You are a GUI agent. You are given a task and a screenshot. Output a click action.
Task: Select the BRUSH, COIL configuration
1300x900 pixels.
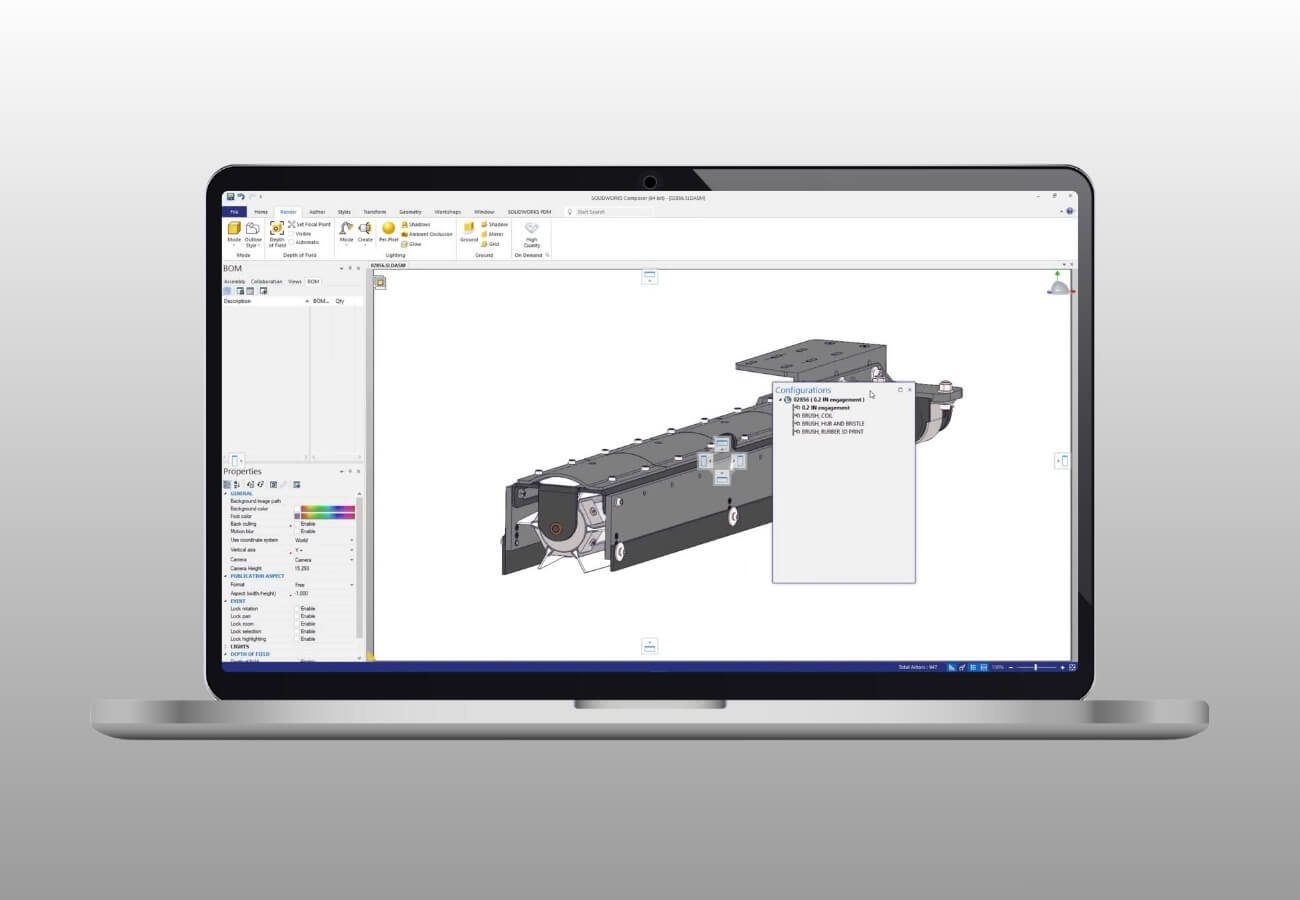pyautogui.click(x=818, y=416)
